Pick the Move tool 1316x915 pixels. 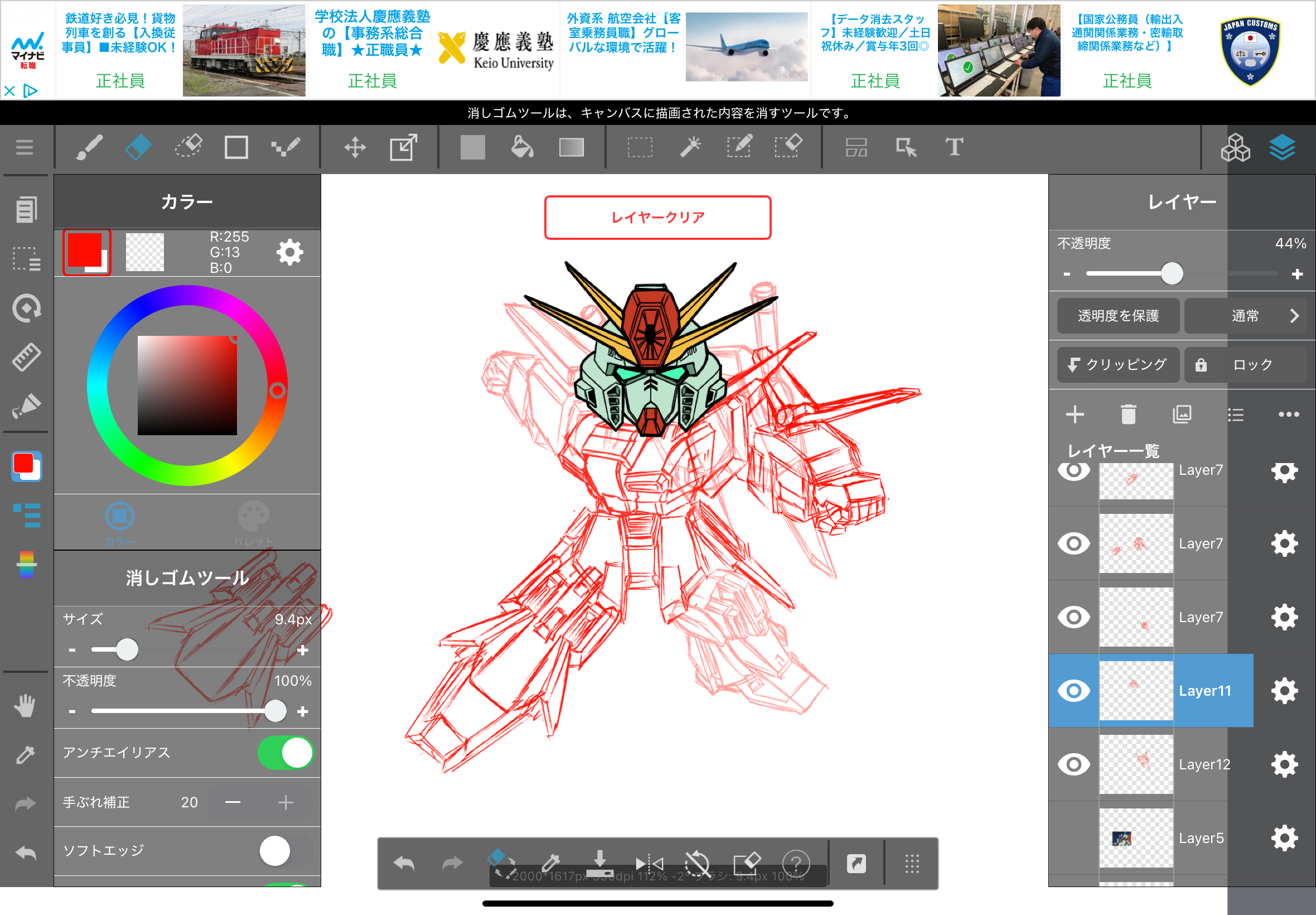355,147
